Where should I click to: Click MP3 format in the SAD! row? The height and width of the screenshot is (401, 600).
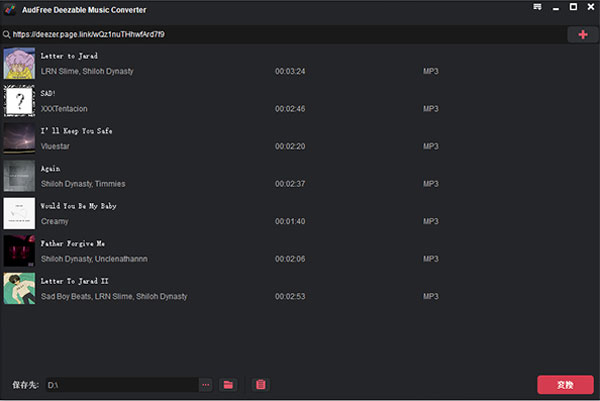click(430, 109)
